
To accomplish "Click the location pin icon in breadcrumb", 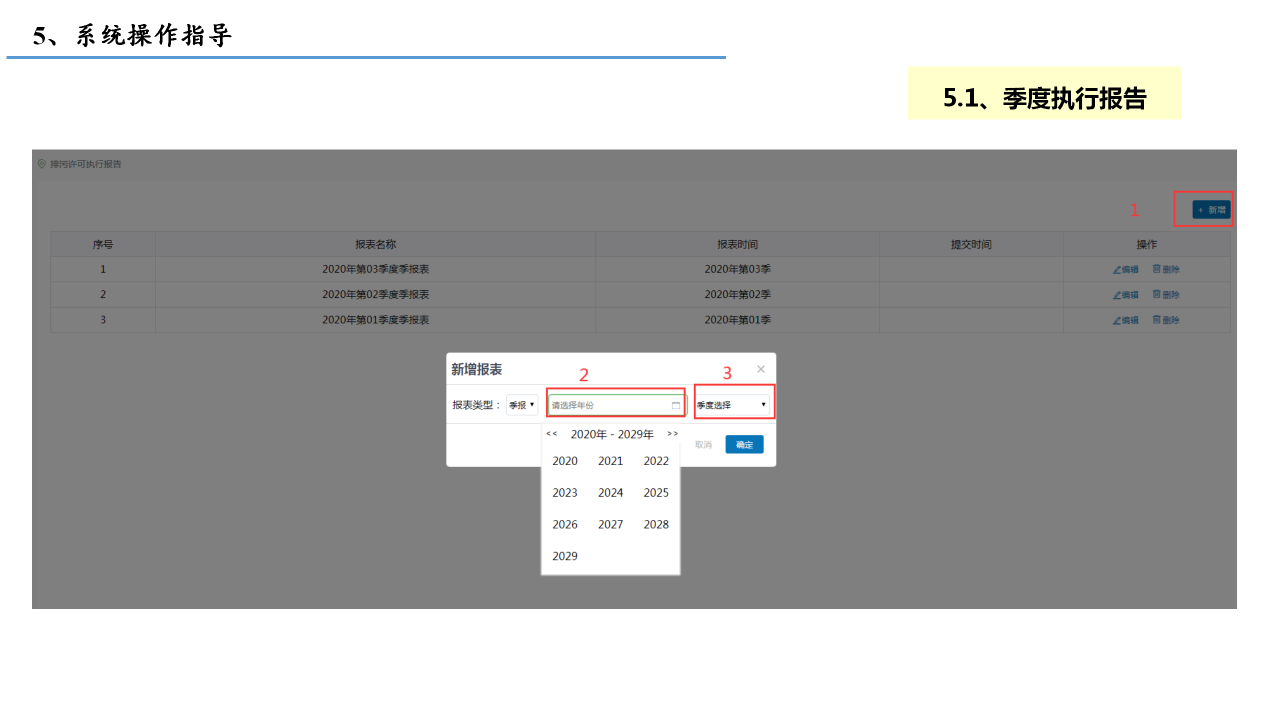I will [42, 164].
